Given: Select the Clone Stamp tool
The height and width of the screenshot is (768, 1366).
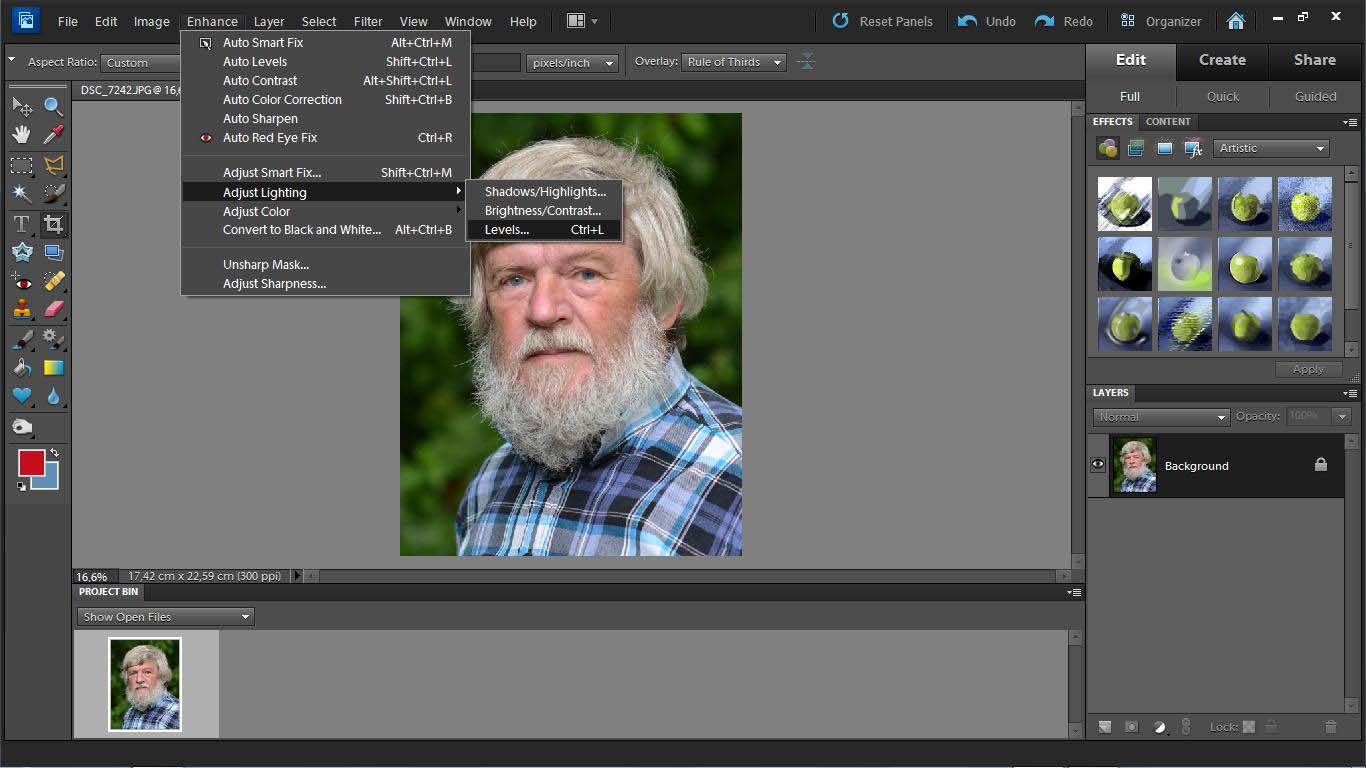Looking at the screenshot, I should (x=21, y=309).
